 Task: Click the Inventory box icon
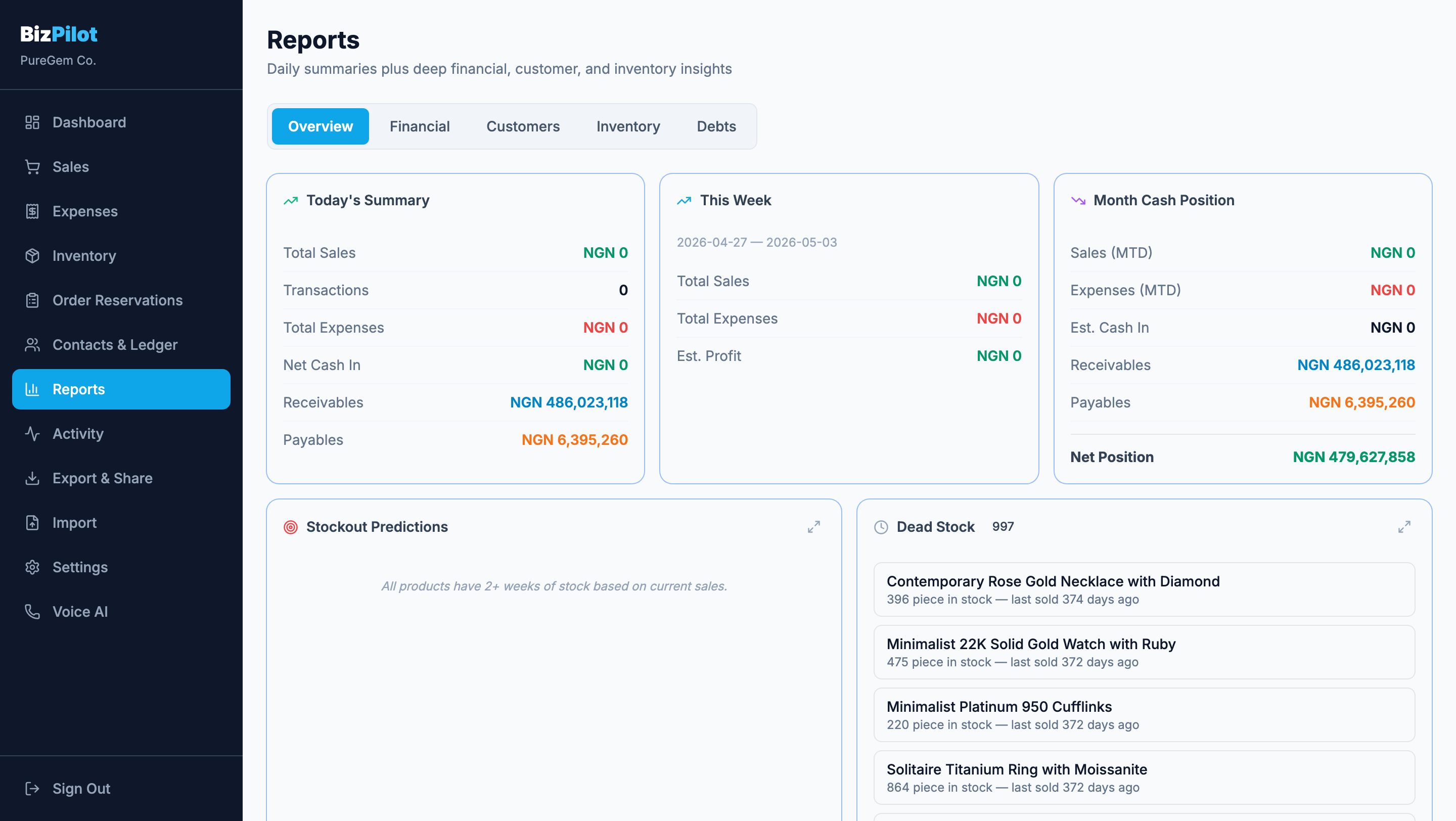click(x=32, y=256)
